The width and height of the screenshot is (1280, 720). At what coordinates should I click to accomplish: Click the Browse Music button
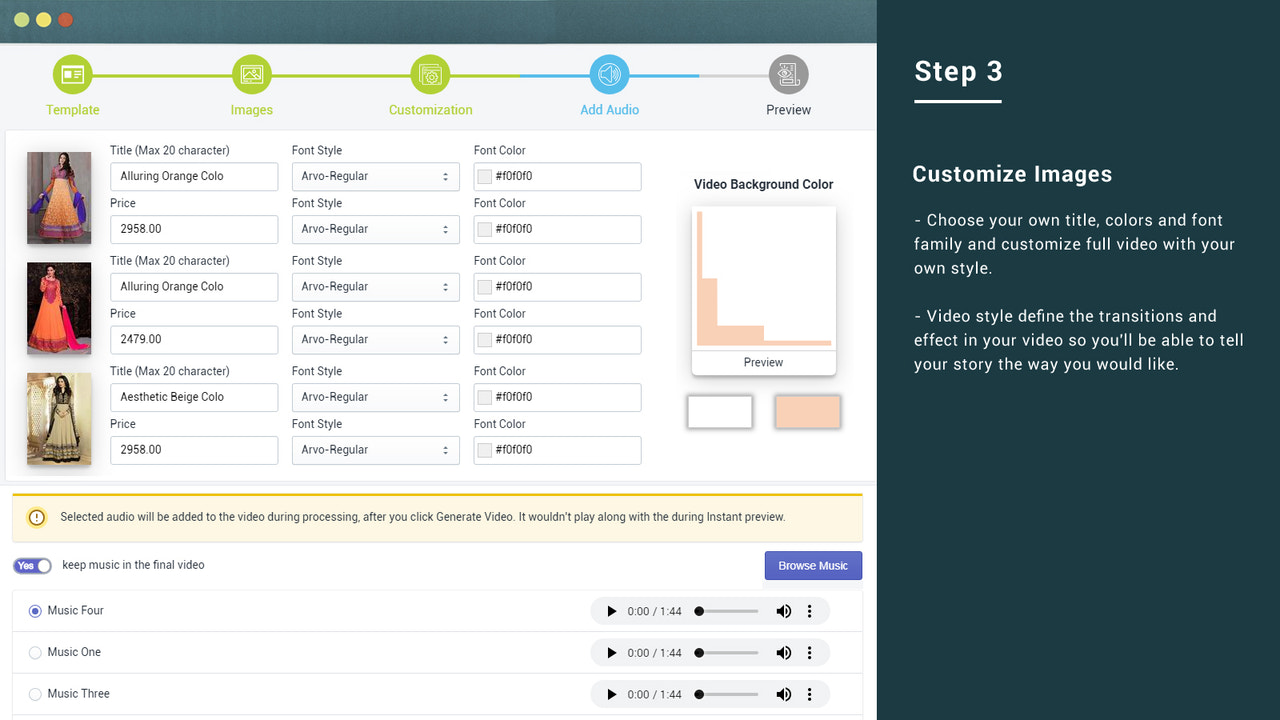[813, 565]
